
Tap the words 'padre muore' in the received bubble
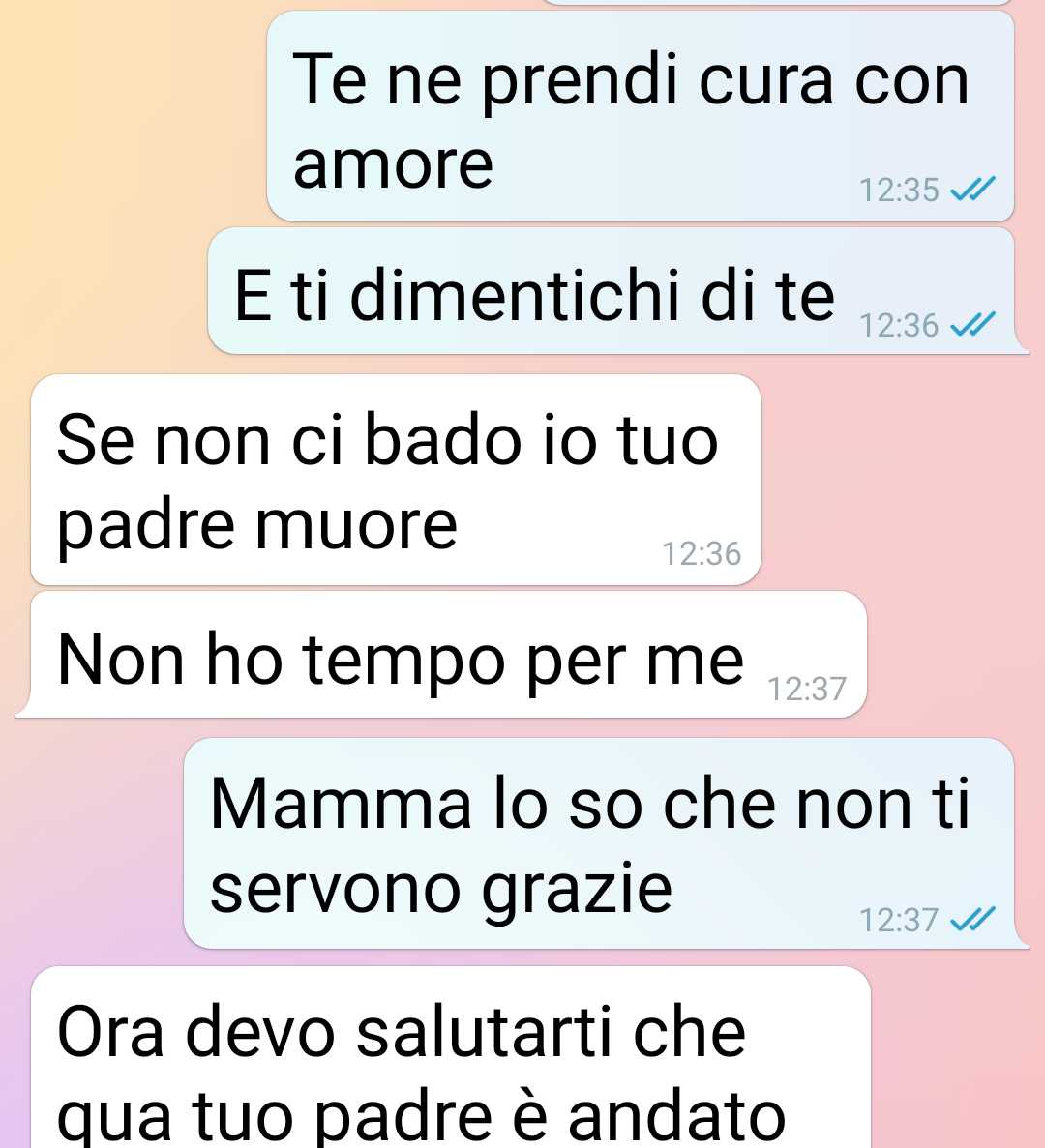[257, 525]
